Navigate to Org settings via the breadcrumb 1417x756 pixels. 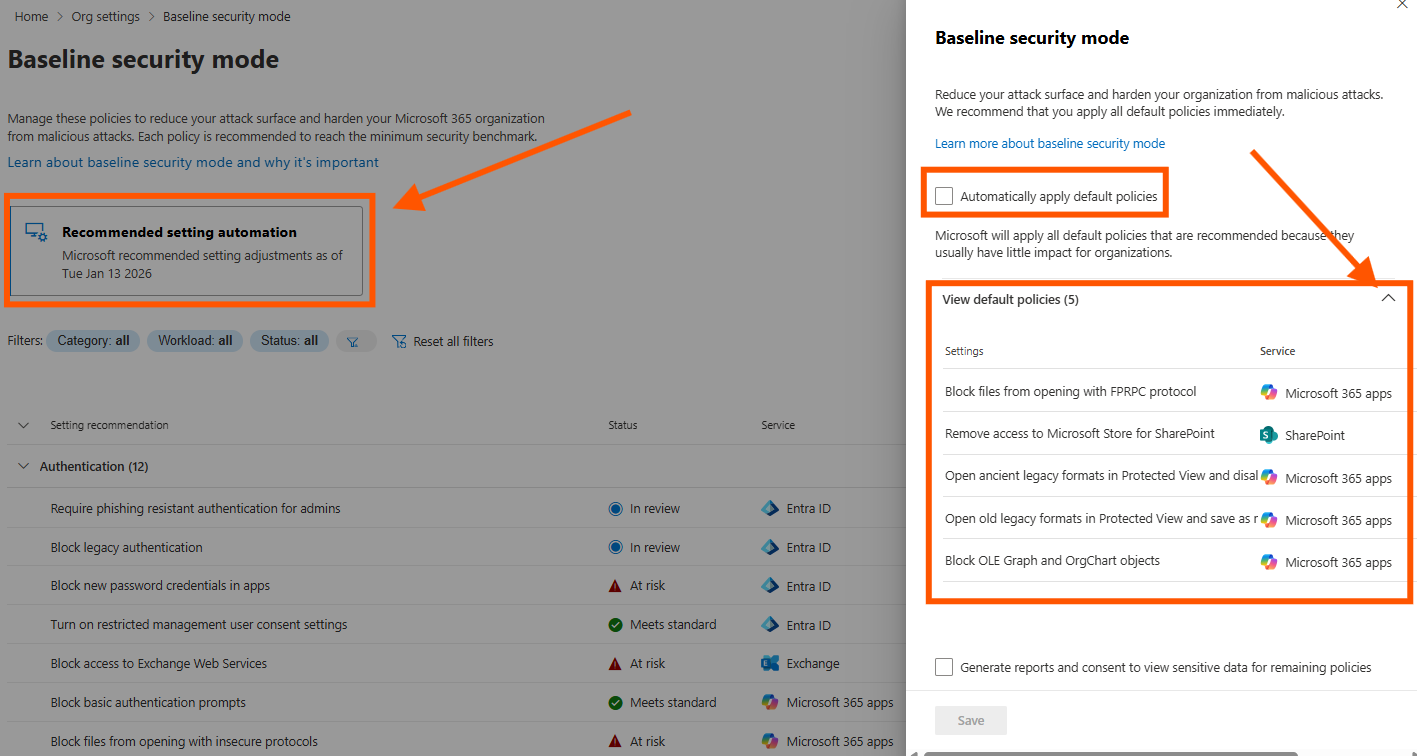coord(105,16)
